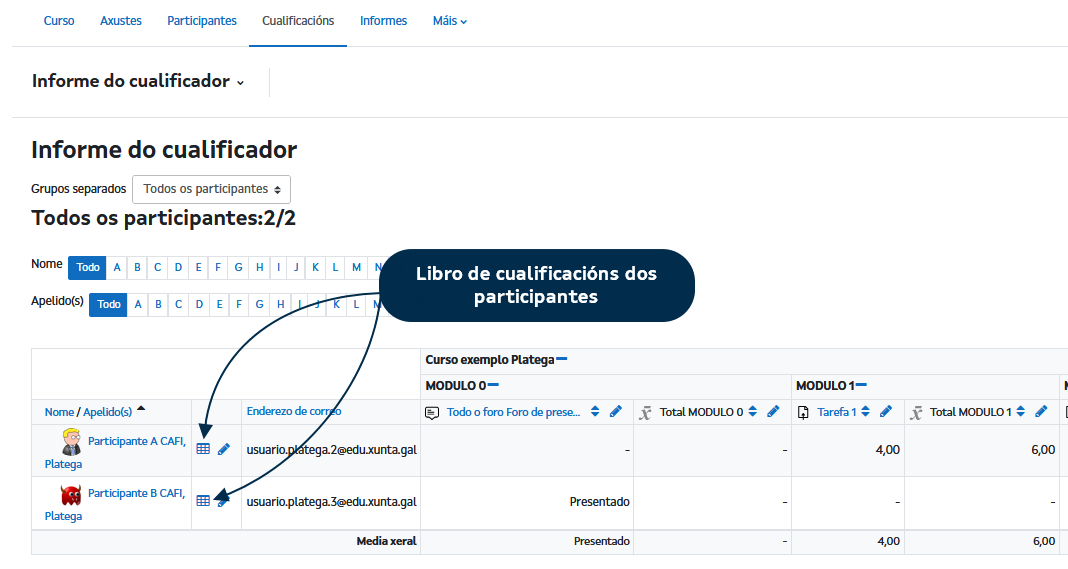
Task: Select the Cualificacións tab
Action: click(x=298, y=21)
